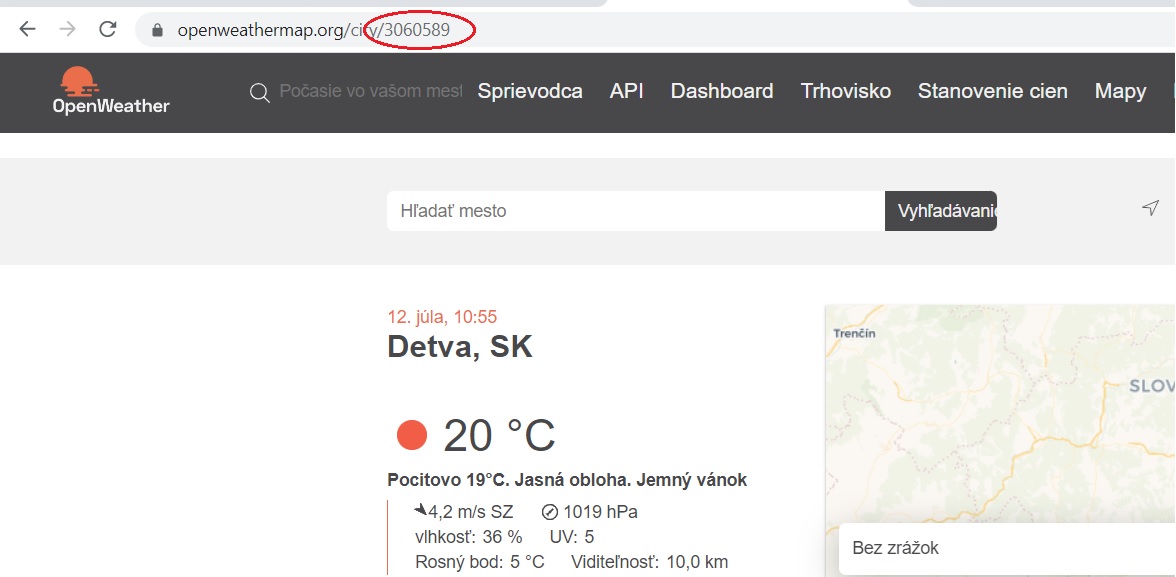Click the red clear sky weather icon
1176x577 pixels.
[412, 435]
